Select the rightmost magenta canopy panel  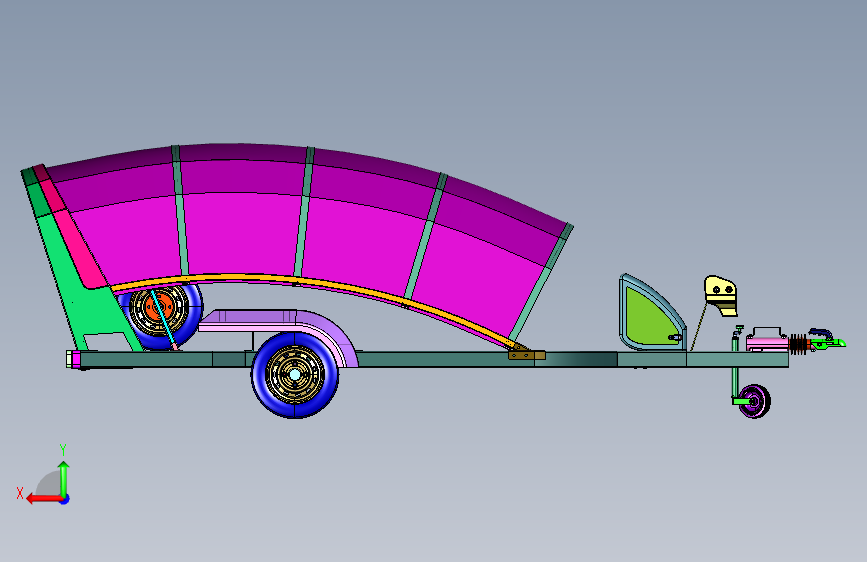pos(487,260)
